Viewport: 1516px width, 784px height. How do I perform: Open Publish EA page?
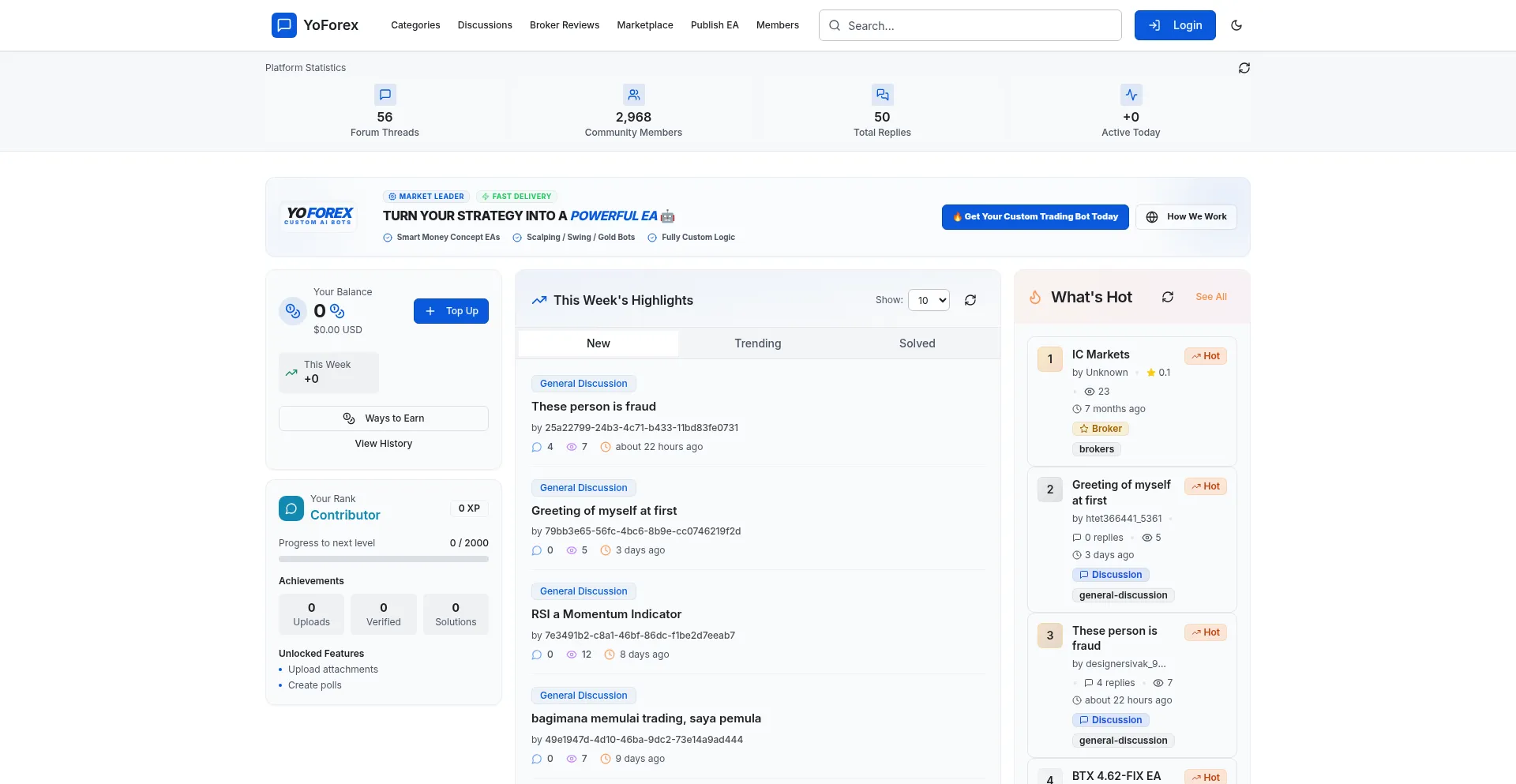click(715, 25)
